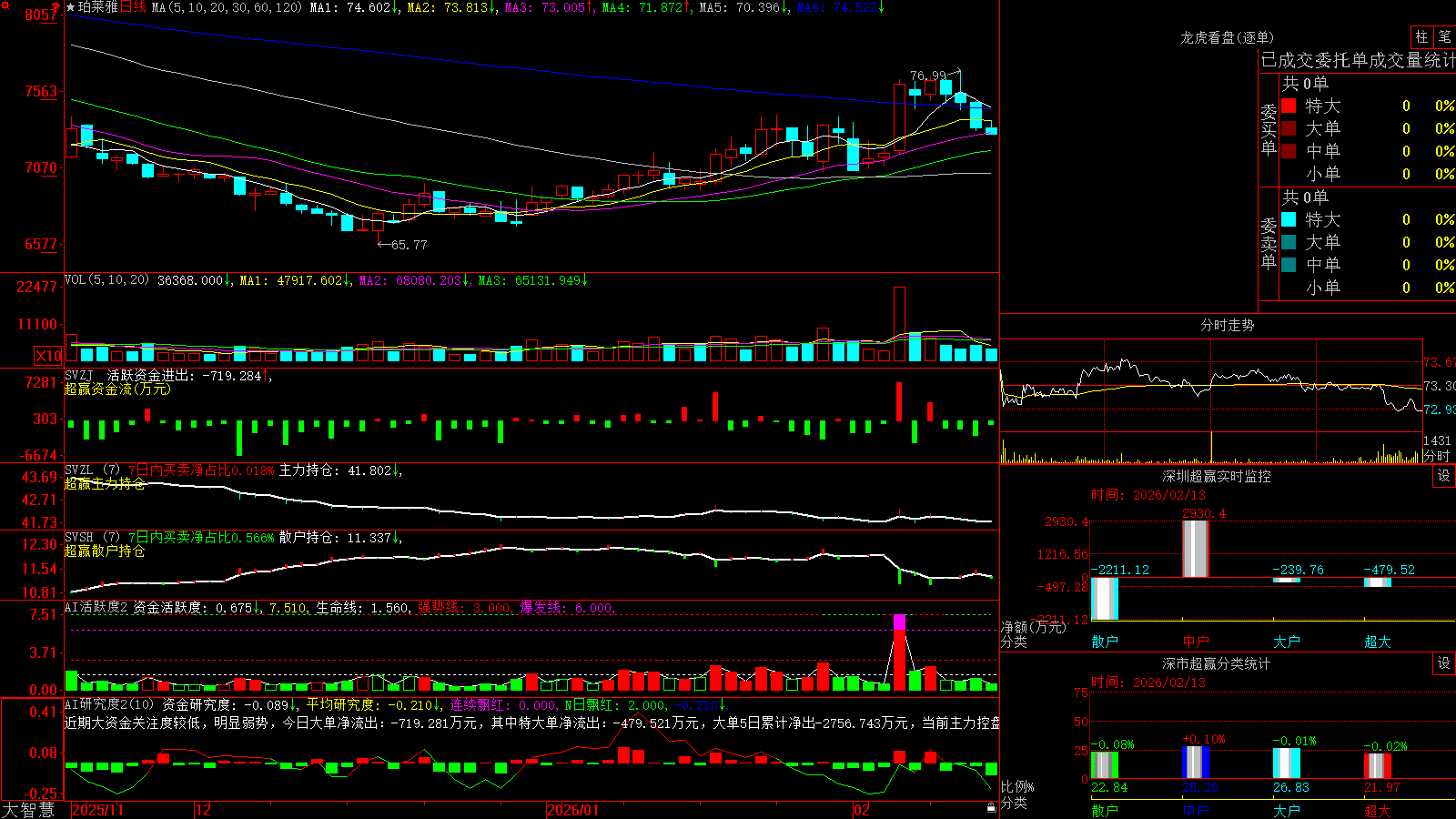Click the teal 中单 sell order swatch
The width and height of the screenshot is (1456, 819).
point(1289,265)
